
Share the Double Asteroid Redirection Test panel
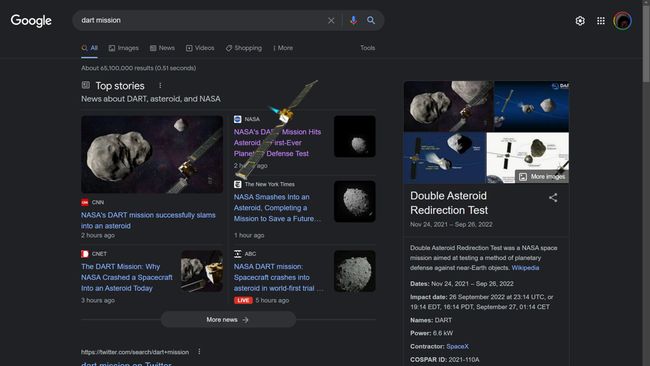tap(553, 198)
